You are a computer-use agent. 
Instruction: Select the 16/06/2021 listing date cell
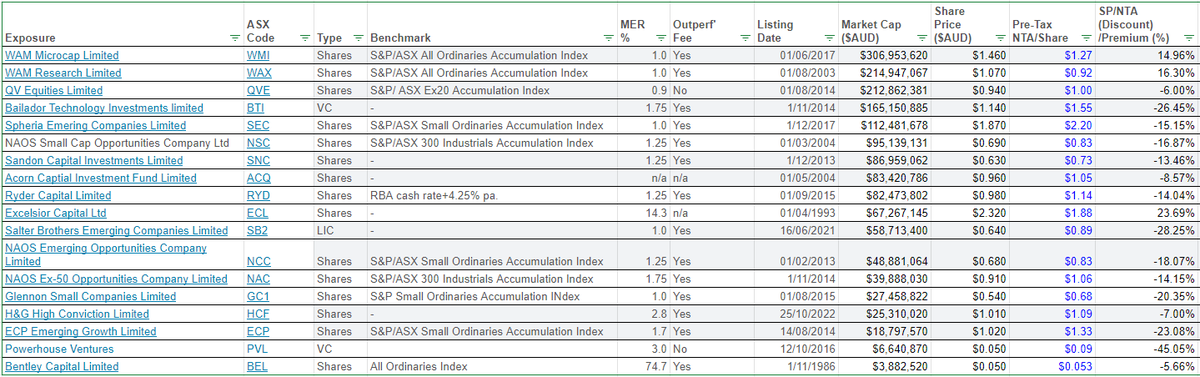795,231
